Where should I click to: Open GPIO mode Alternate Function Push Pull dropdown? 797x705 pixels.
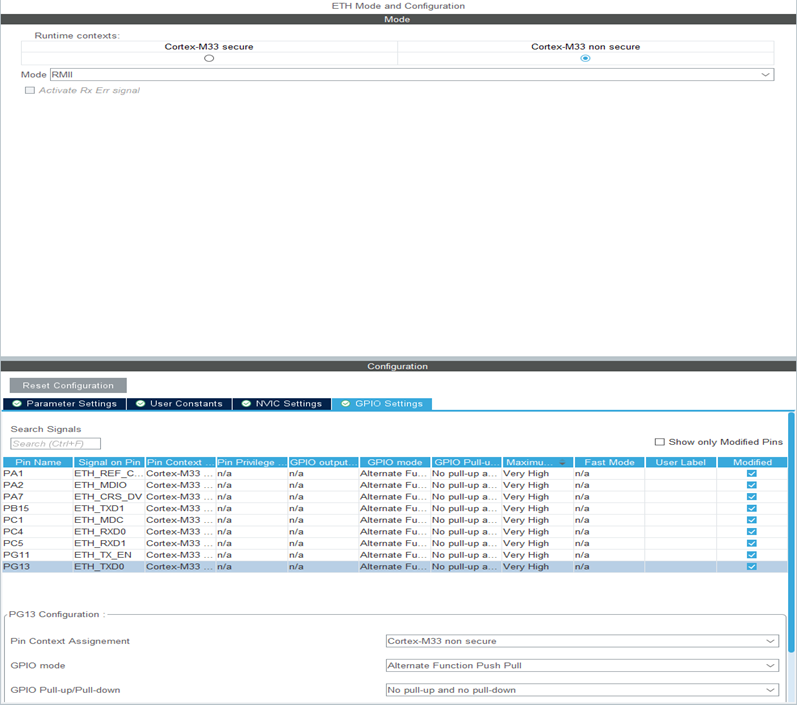[x=582, y=665]
